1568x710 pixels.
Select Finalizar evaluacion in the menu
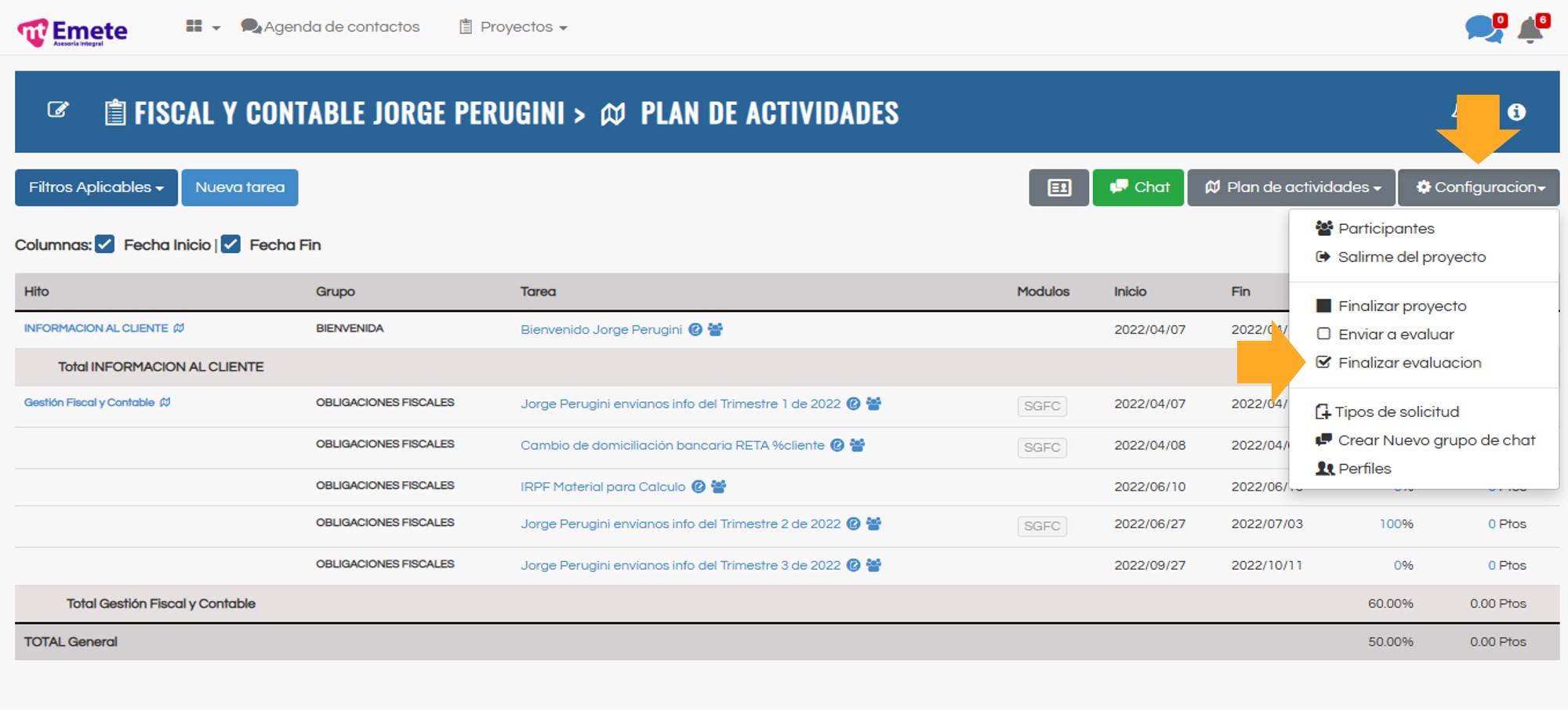(x=1409, y=363)
